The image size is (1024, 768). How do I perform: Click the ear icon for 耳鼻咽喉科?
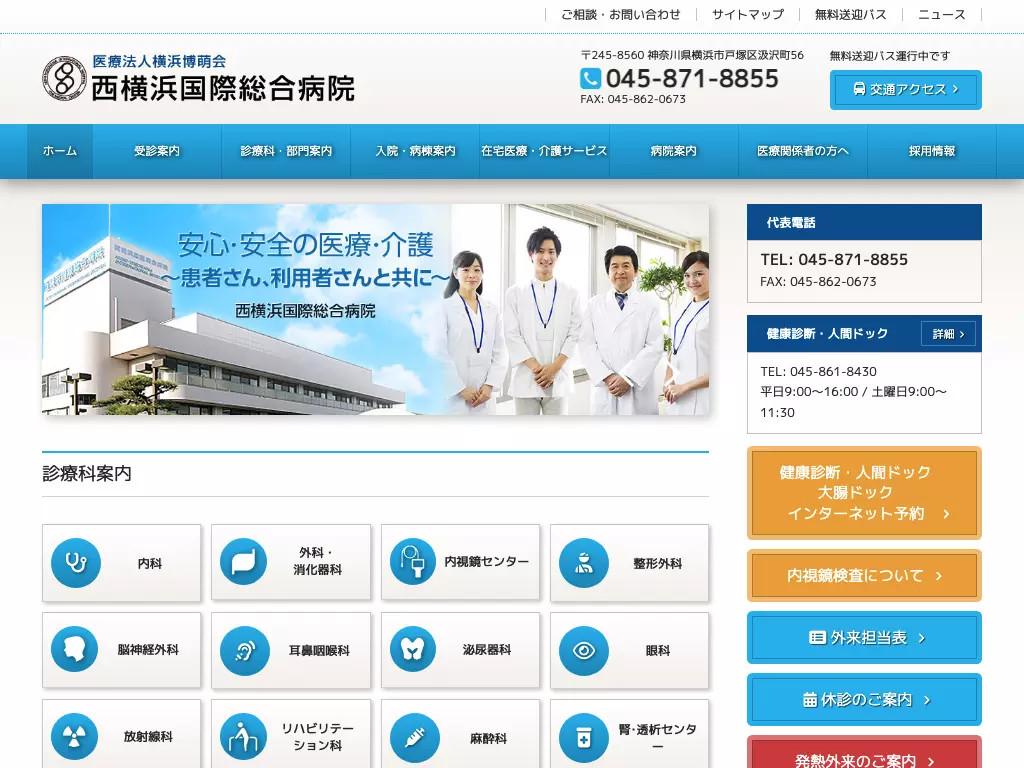click(x=245, y=650)
